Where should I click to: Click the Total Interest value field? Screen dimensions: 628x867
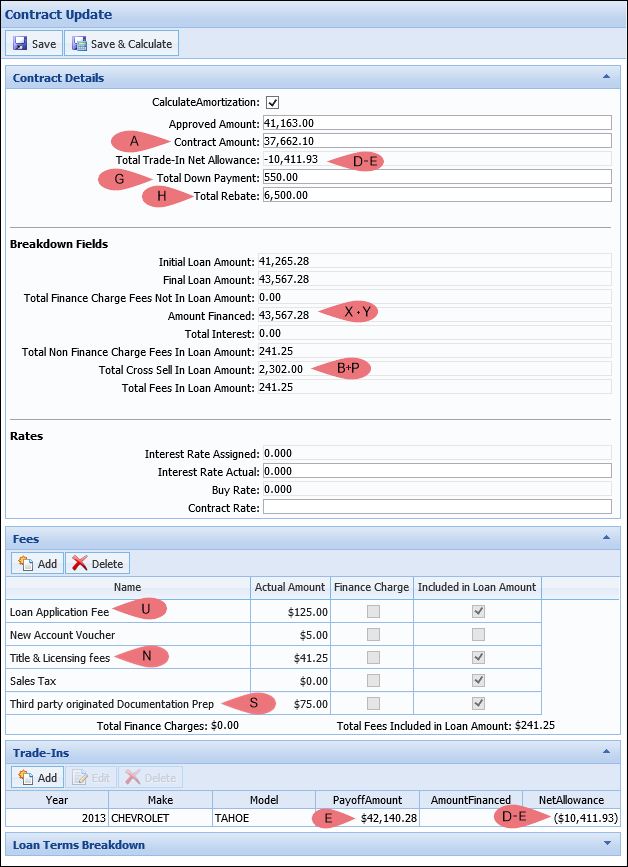coord(435,333)
